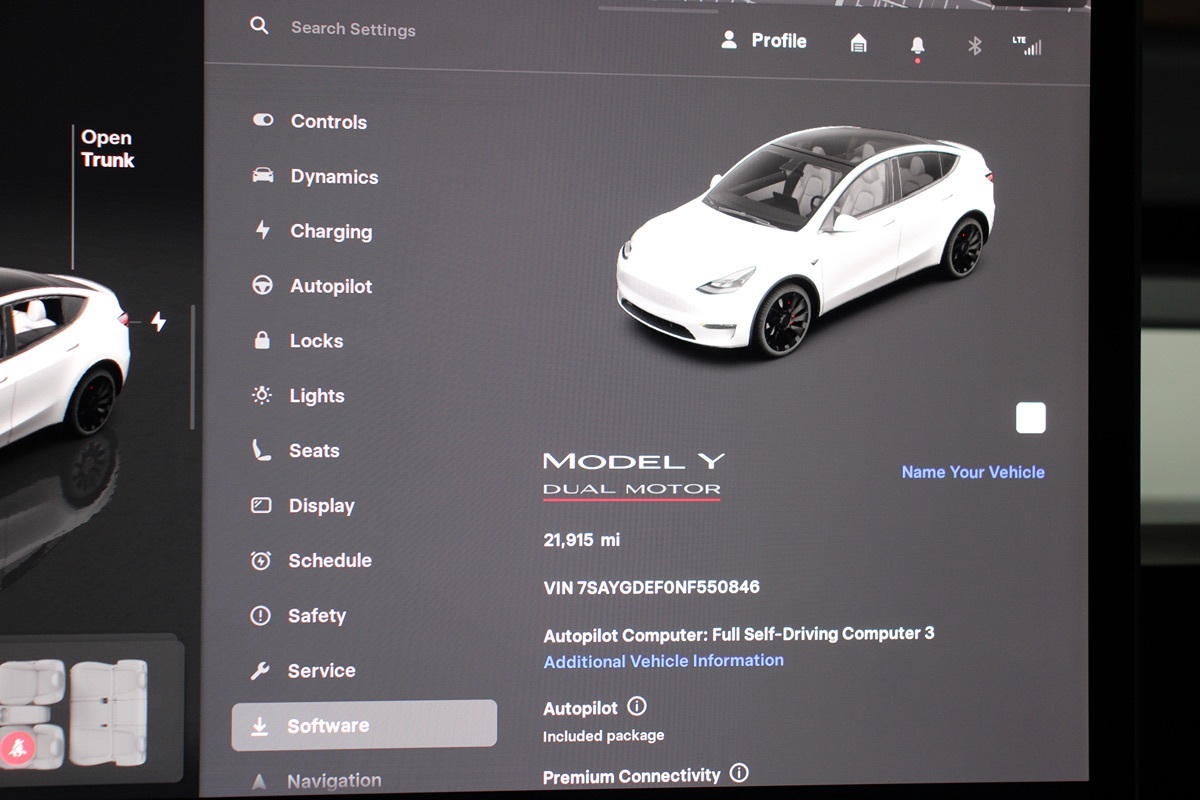Tap the LTE signal strength icon

pyautogui.click(x=1026, y=46)
